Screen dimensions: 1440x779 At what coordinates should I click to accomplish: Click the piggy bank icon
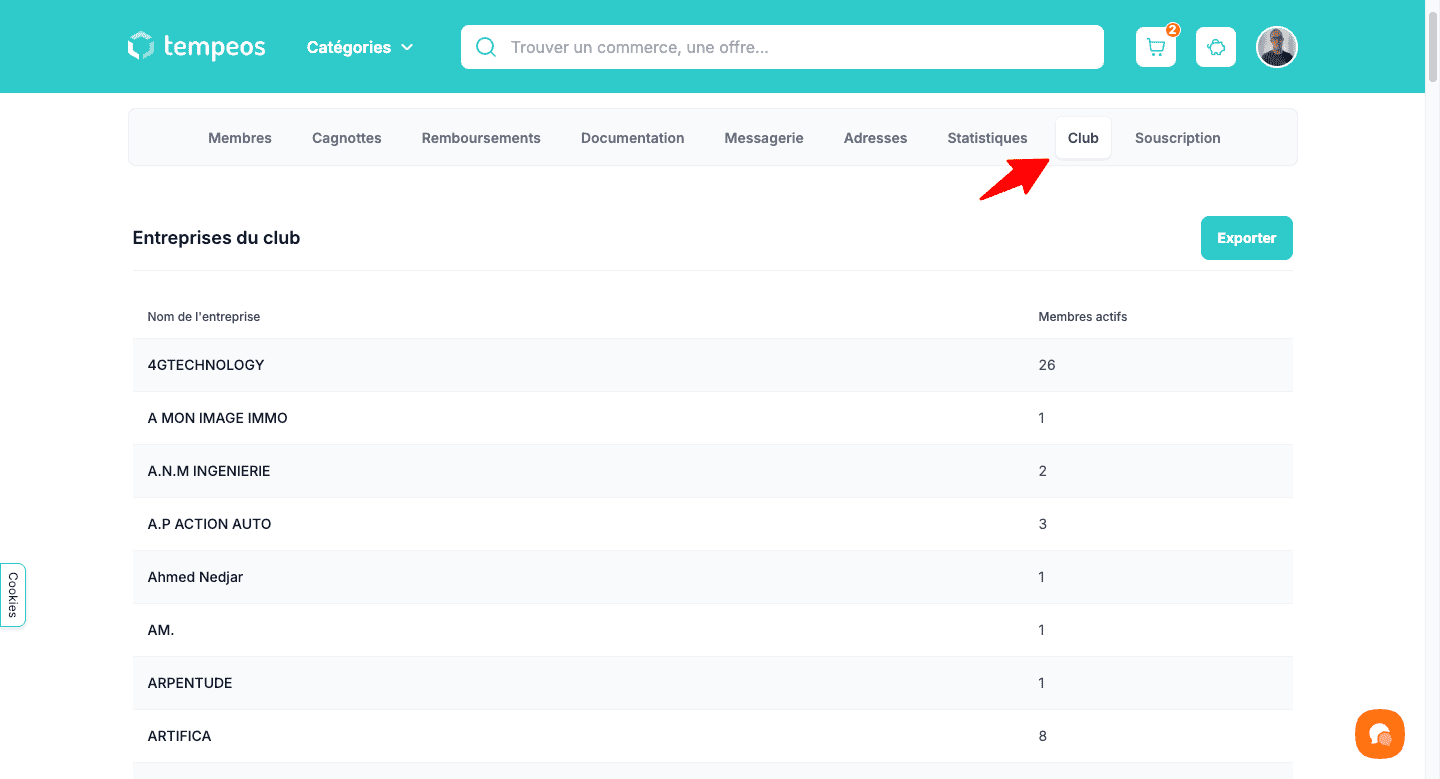pos(1216,47)
